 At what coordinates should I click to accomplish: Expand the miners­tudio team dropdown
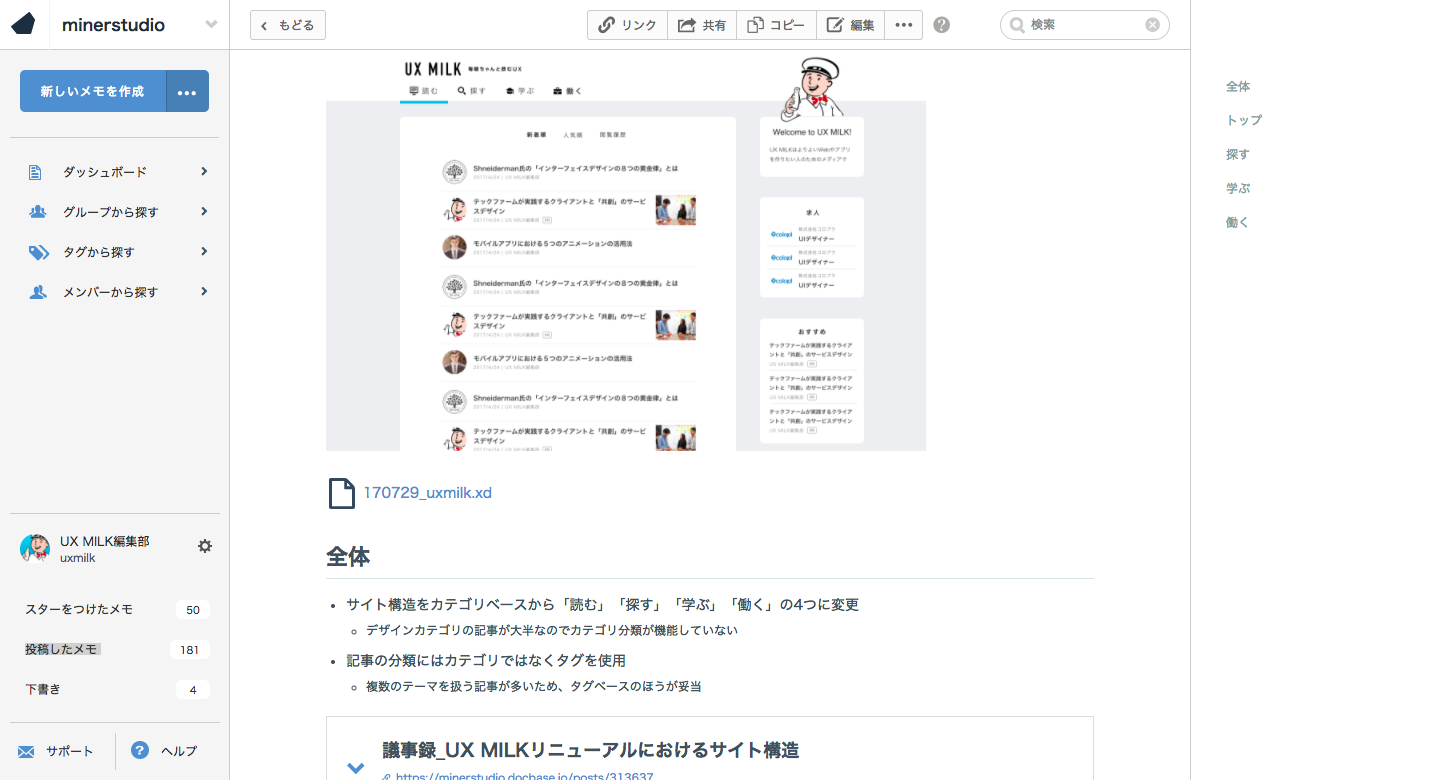[211, 25]
